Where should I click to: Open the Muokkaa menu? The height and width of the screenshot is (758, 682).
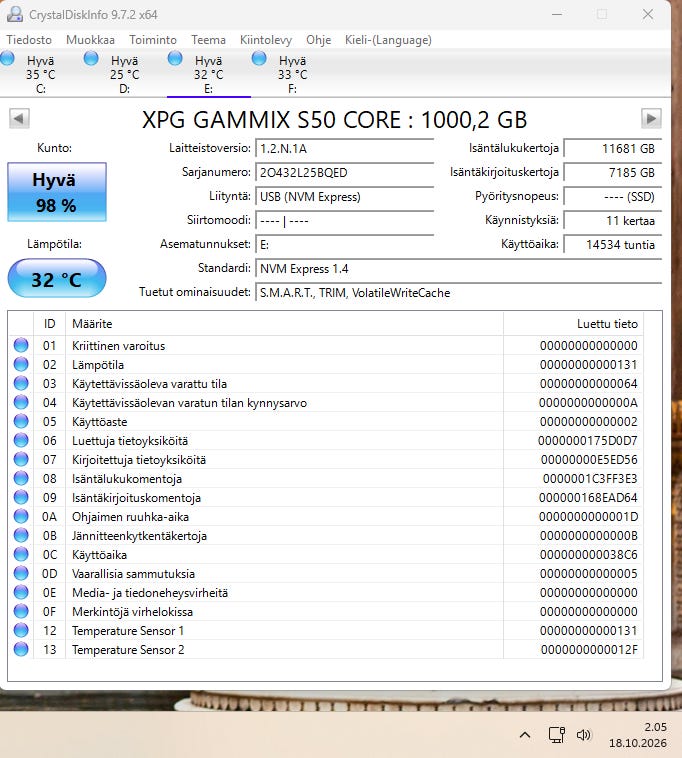pyautogui.click(x=90, y=40)
